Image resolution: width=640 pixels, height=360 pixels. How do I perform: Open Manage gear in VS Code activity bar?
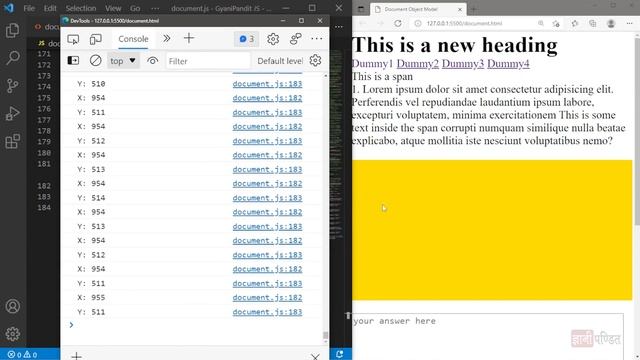click(13, 334)
